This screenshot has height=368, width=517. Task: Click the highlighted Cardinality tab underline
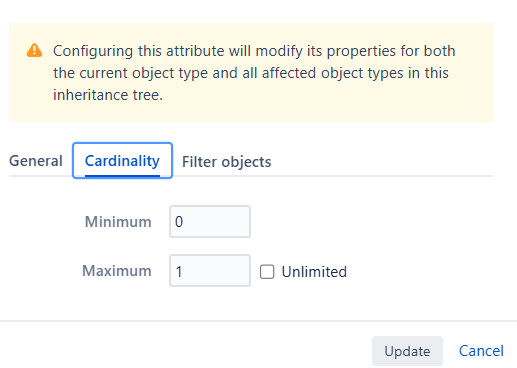122,175
